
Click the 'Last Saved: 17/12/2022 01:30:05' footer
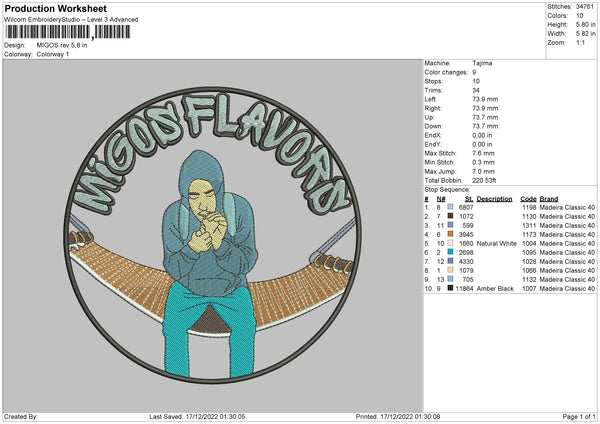pyautogui.click(x=197, y=416)
